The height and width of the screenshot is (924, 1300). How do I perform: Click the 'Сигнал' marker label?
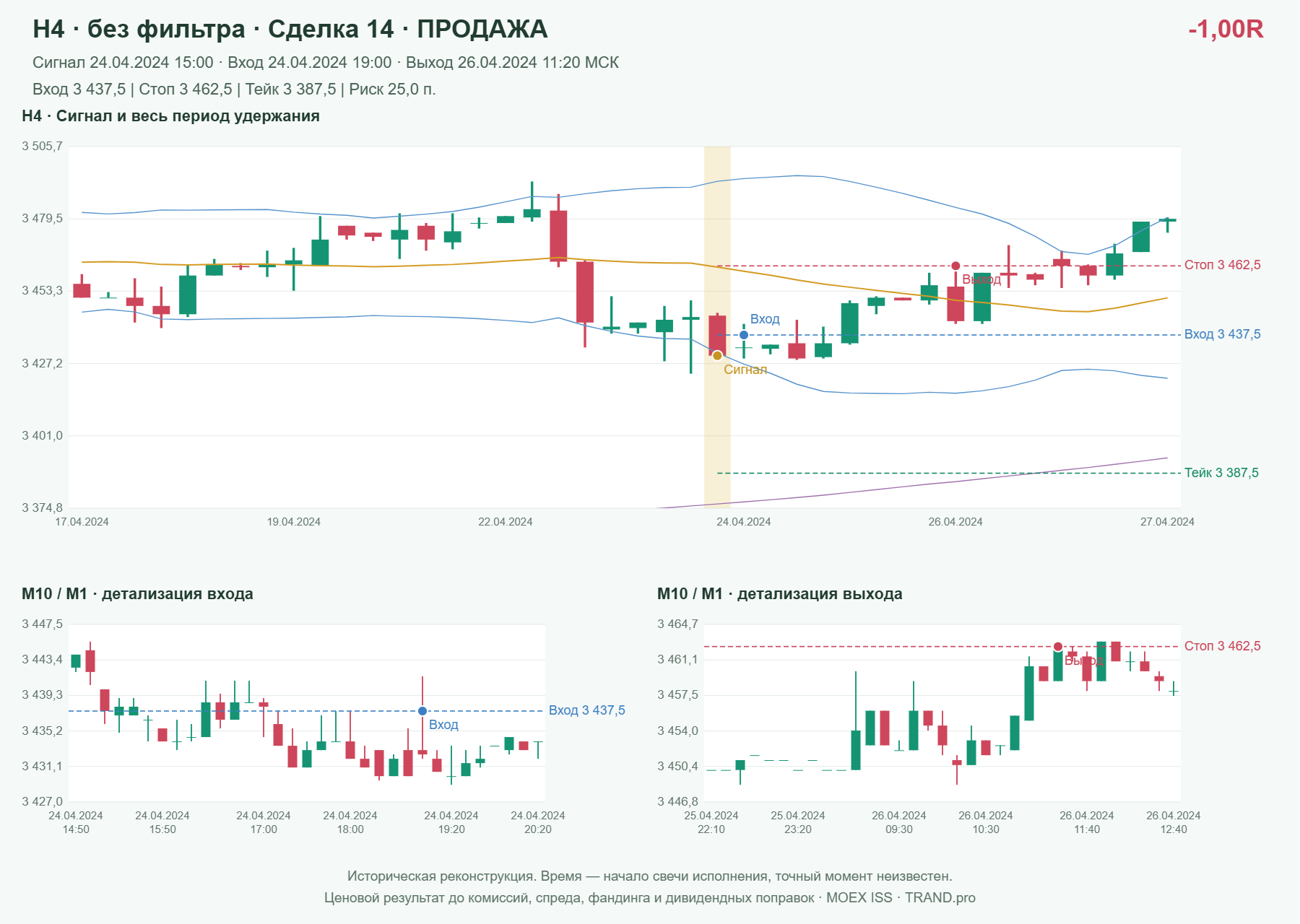[745, 370]
